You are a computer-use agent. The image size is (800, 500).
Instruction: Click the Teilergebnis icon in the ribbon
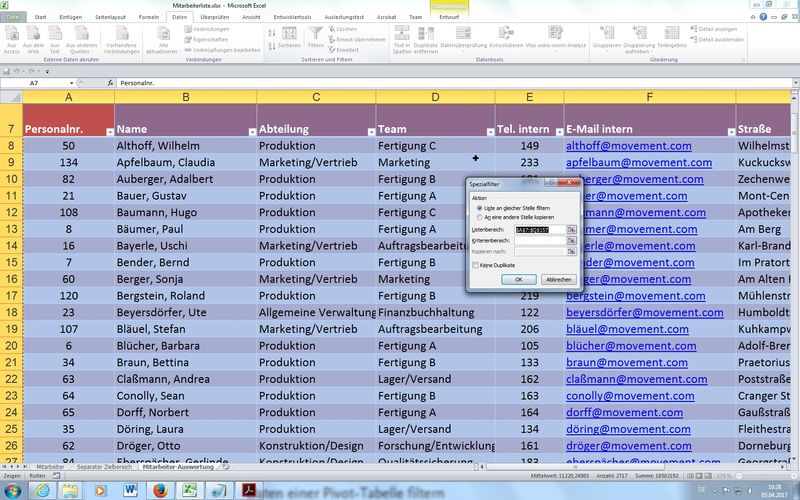pyautogui.click(x=672, y=38)
